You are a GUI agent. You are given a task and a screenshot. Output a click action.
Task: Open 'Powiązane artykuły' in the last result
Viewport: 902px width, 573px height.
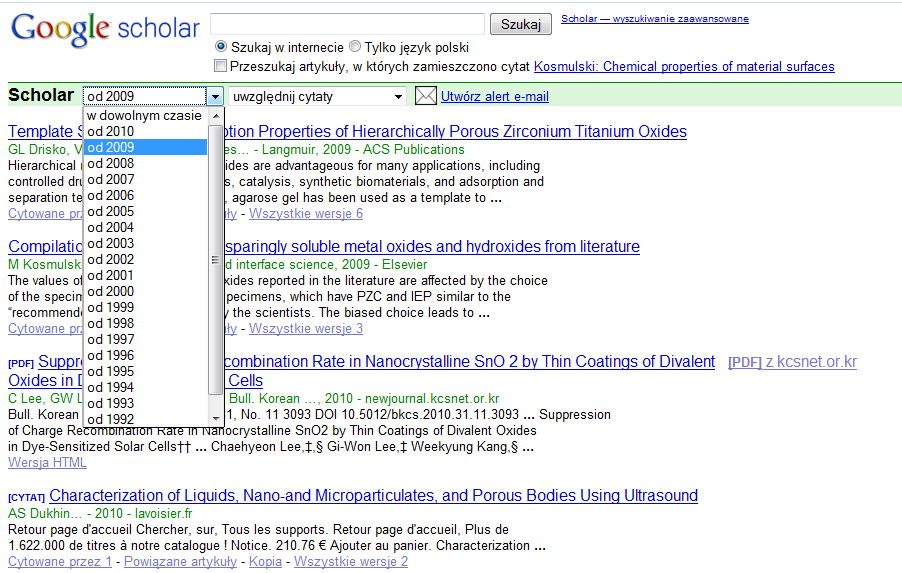[180, 562]
